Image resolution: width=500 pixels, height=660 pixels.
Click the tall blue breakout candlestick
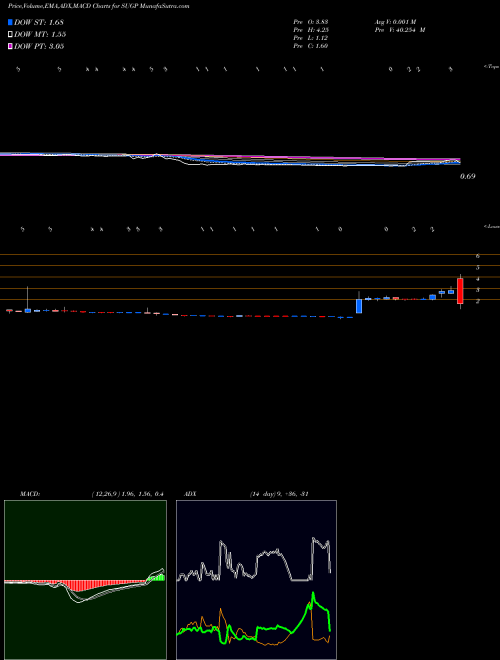point(359,306)
